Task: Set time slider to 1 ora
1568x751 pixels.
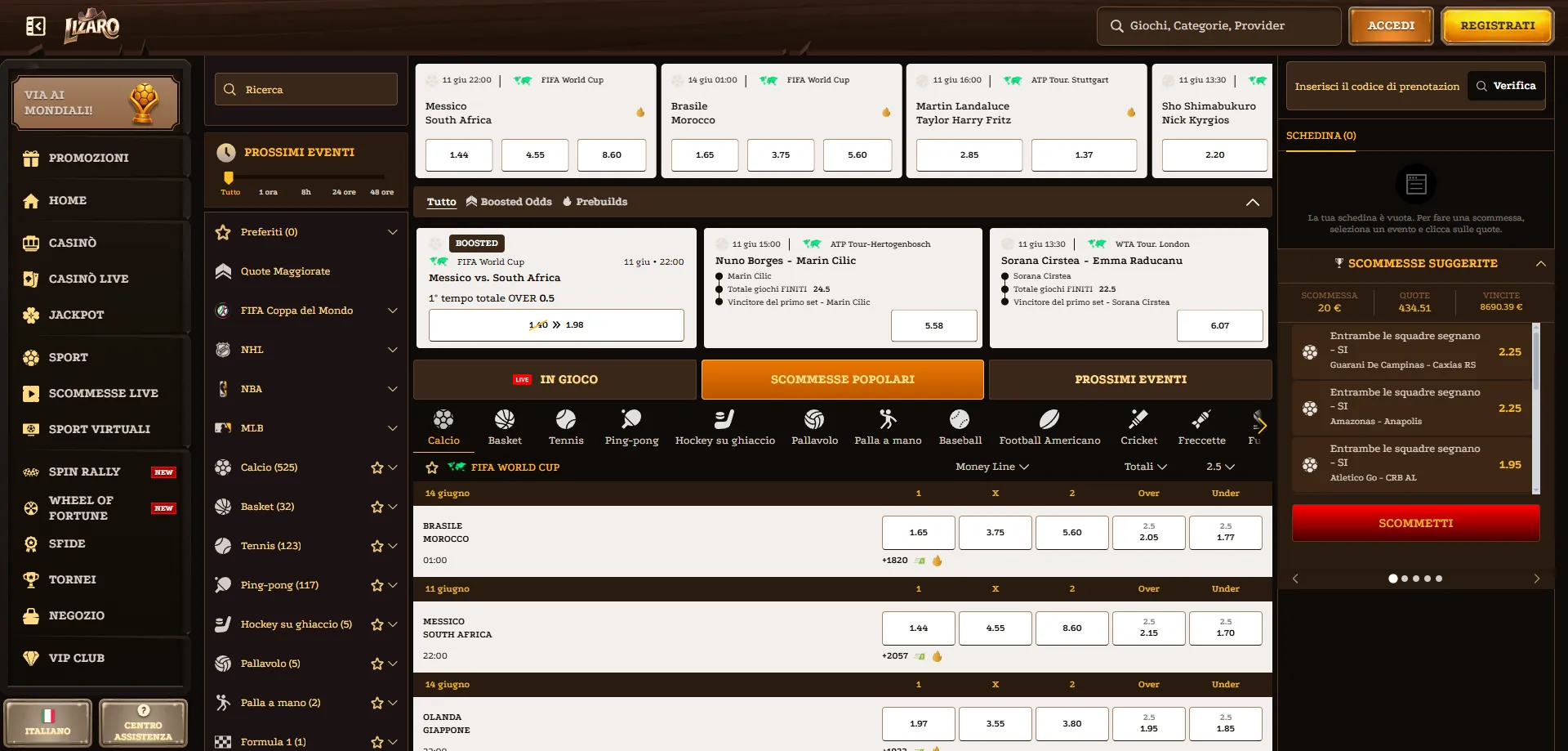Action: coord(268,192)
